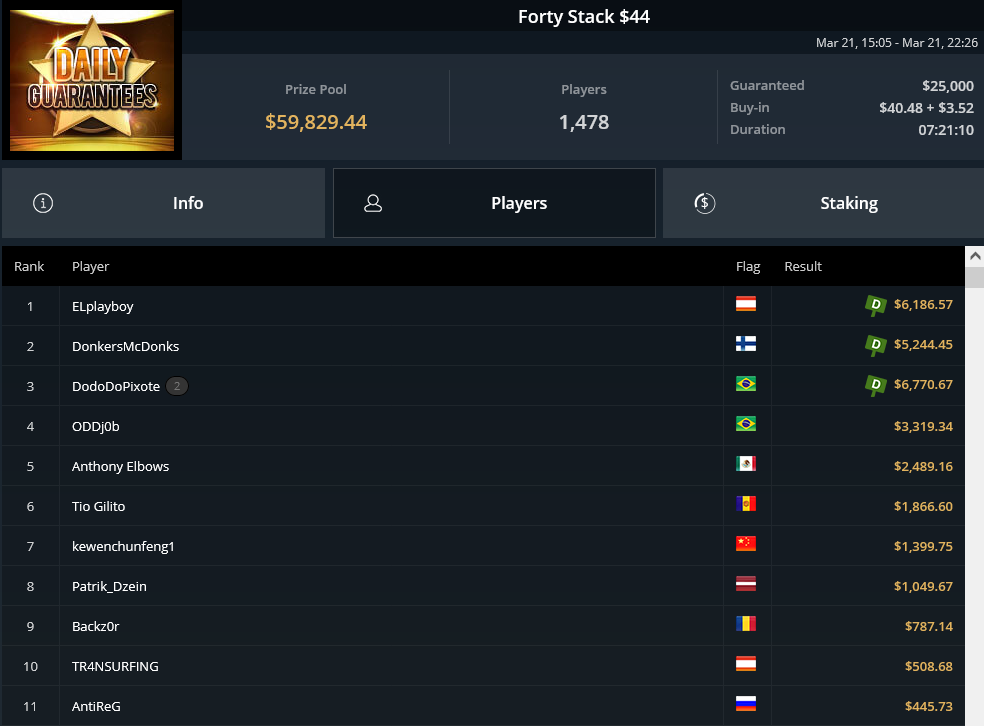Click the green deal badge for ELplayboy
The image size is (984, 726).
875,305
